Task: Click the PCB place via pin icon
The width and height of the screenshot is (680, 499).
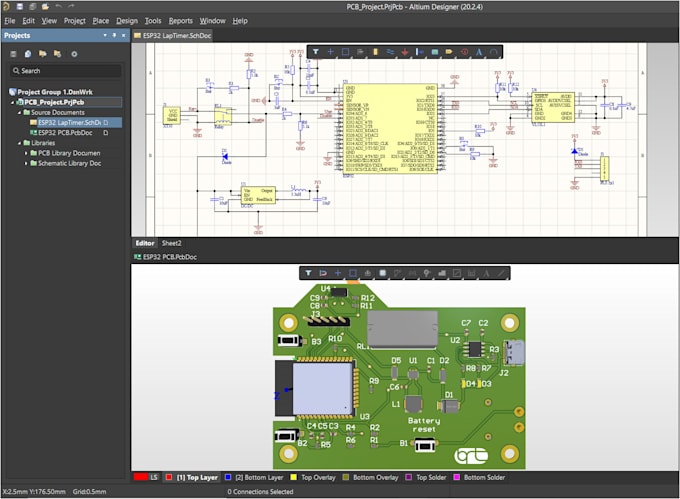Action: [427, 273]
